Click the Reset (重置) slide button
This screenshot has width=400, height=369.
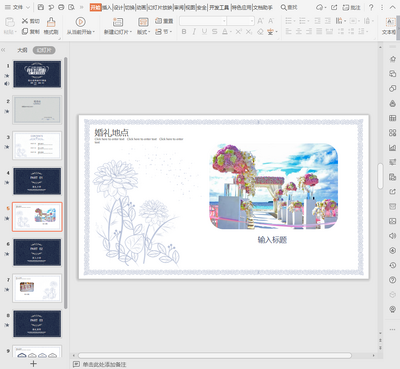(x=164, y=21)
